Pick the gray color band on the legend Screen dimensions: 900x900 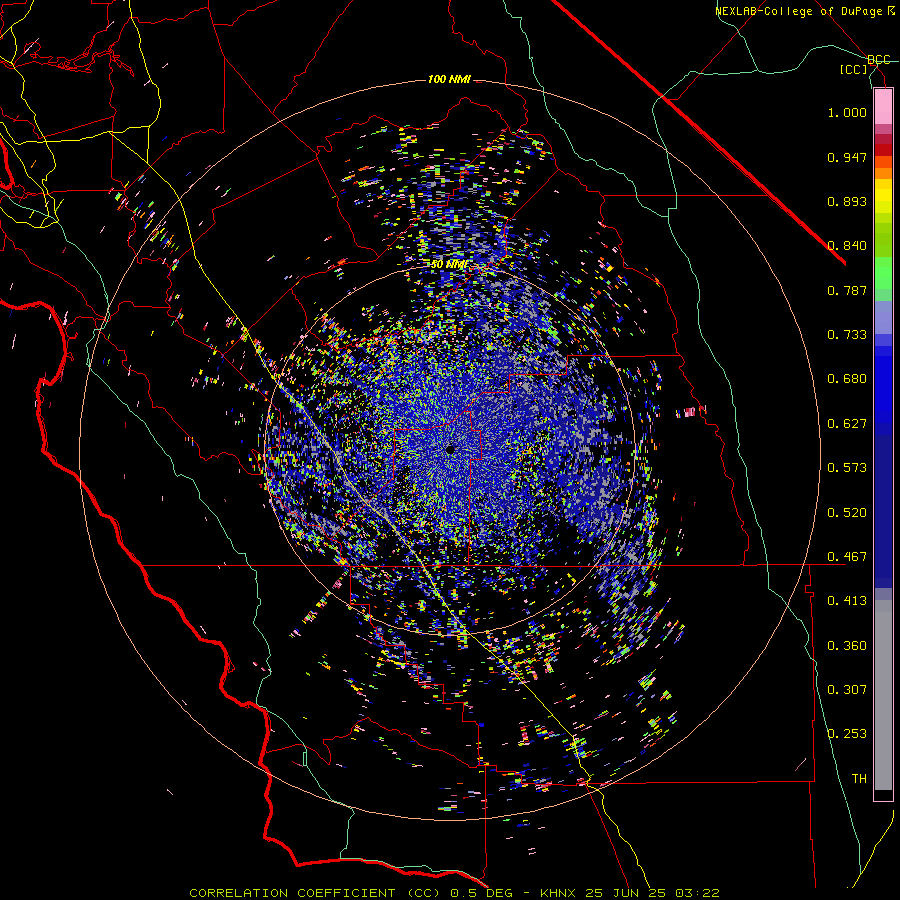click(x=883, y=695)
